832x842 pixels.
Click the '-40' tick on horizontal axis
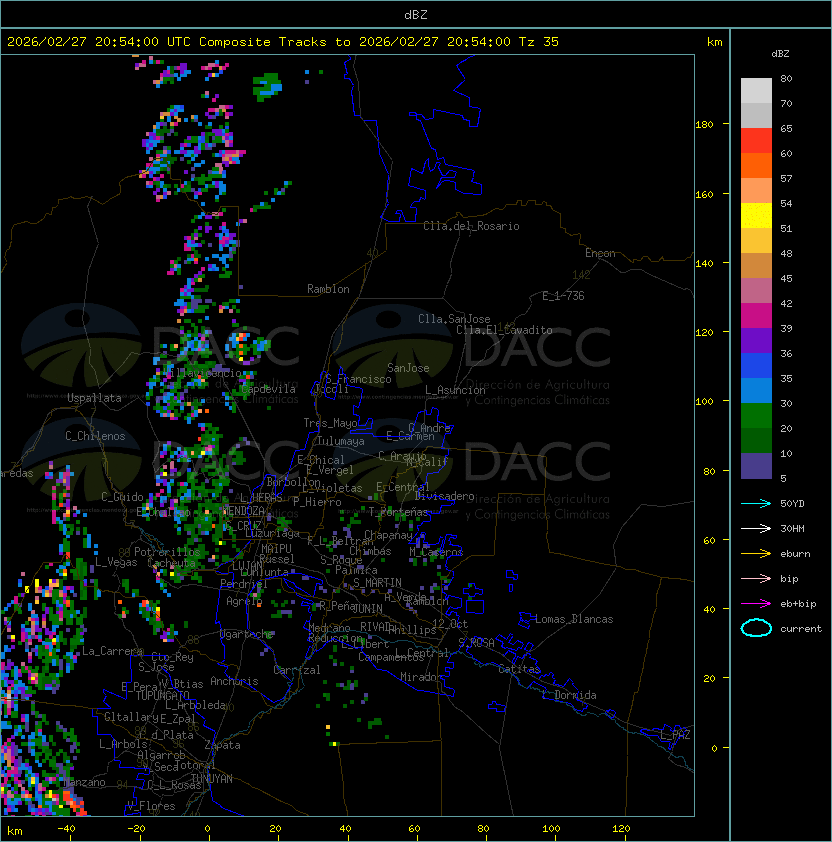pos(66,829)
